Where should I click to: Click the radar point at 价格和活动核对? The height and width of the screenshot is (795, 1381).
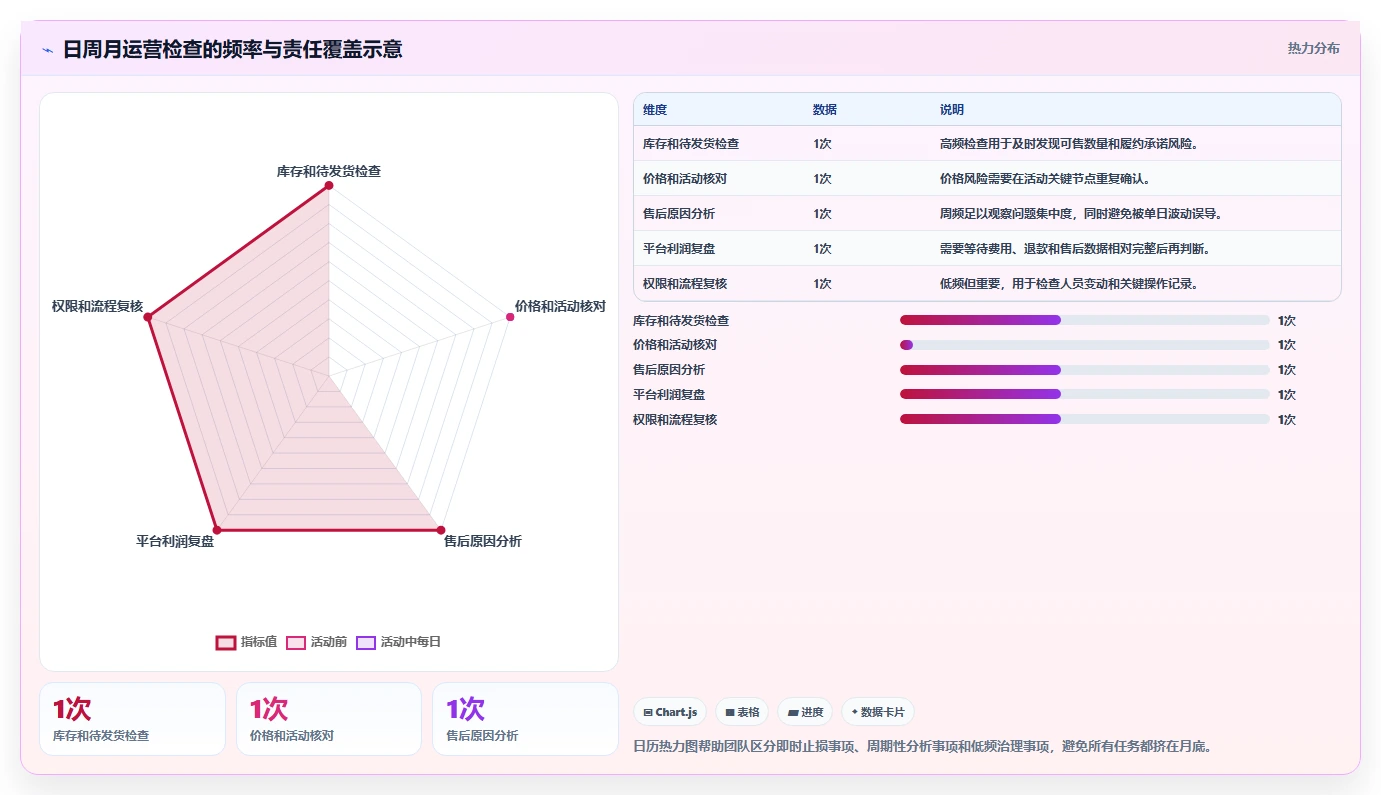[x=510, y=317]
